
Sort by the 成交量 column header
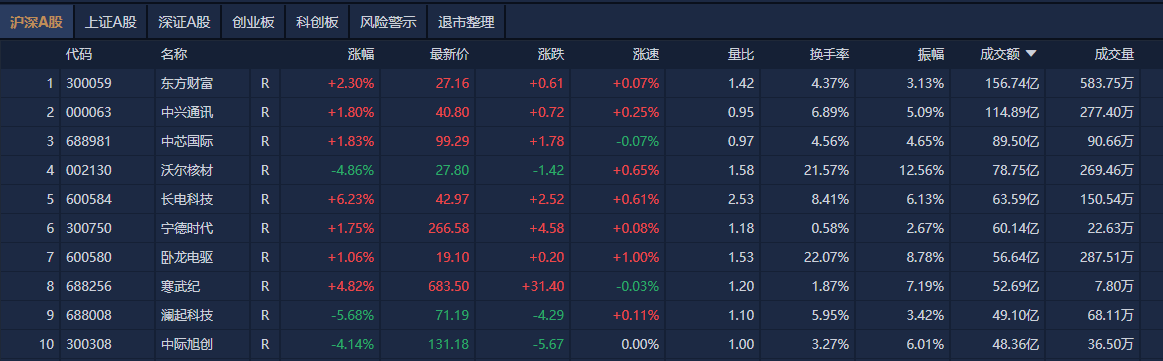click(1114, 54)
